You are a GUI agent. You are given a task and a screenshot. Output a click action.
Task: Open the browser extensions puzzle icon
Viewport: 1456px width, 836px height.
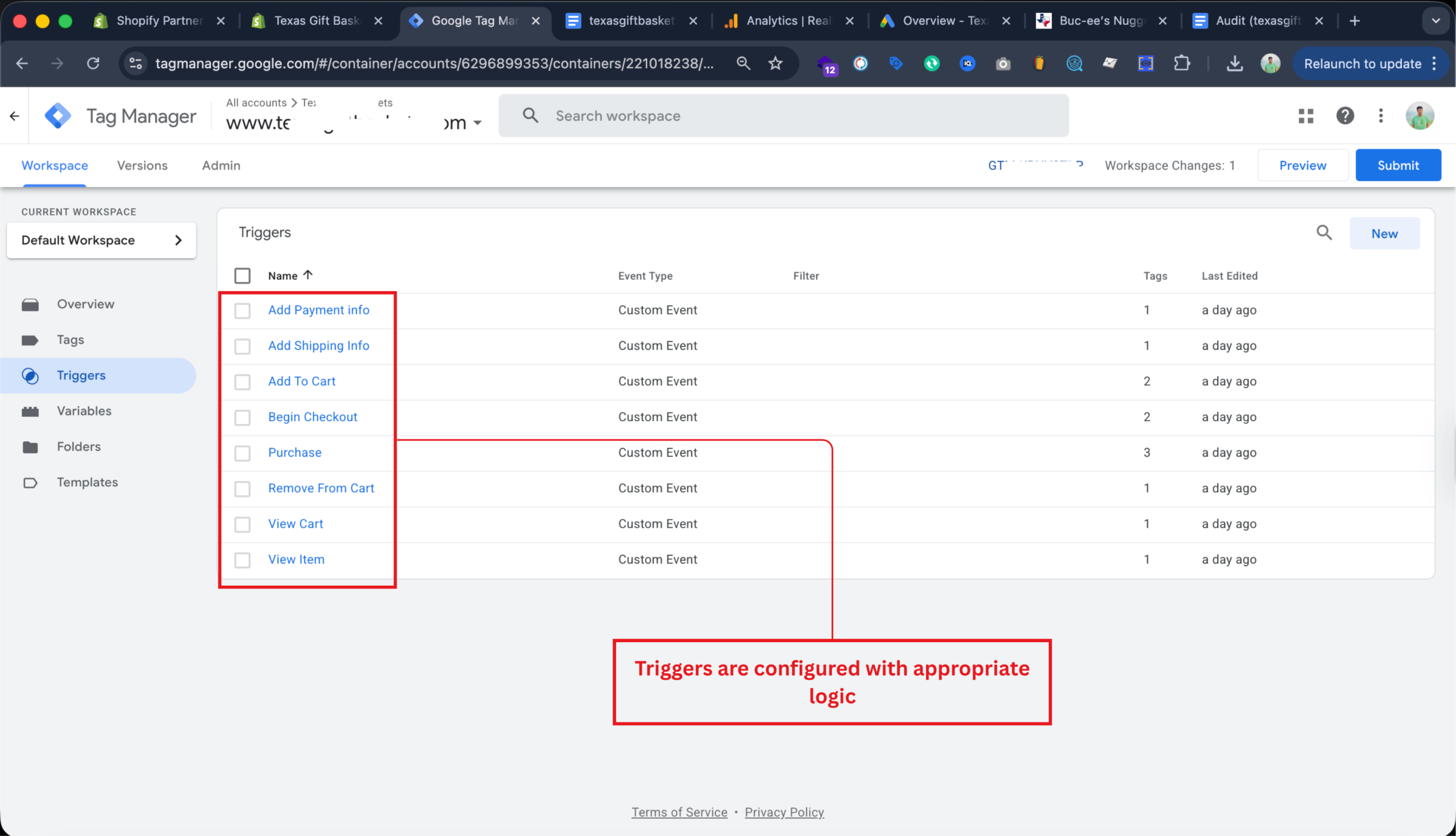tap(1181, 64)
